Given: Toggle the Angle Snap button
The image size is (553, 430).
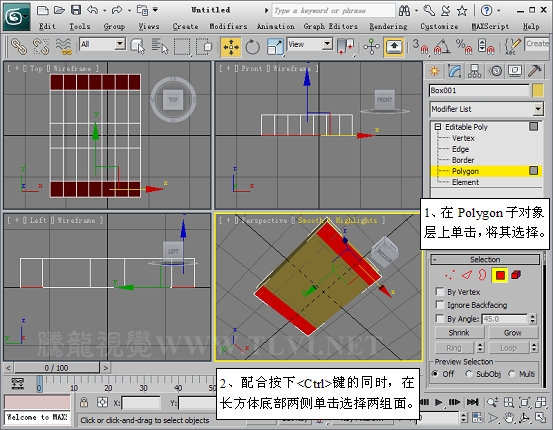Looking at the screenshot, I should point(442,47).
